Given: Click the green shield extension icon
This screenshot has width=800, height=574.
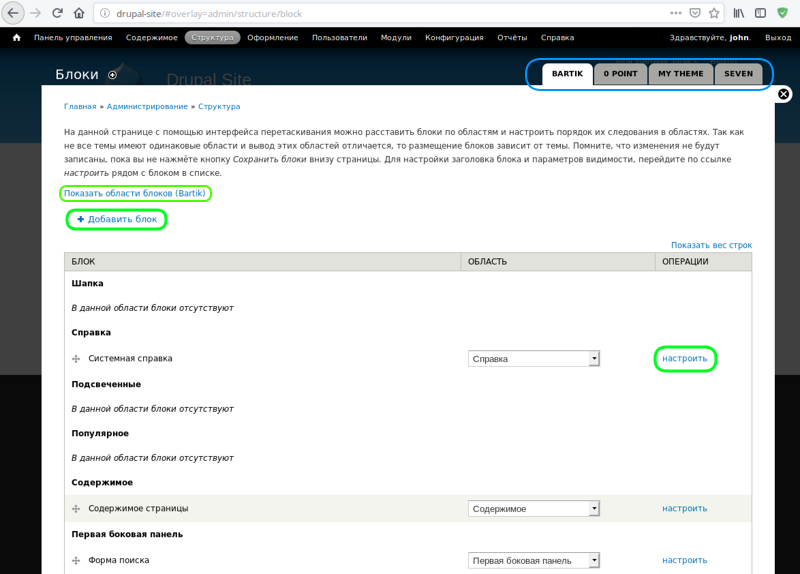Looking at the screenshot, I should pyautogui.click(x=782, y=13).
